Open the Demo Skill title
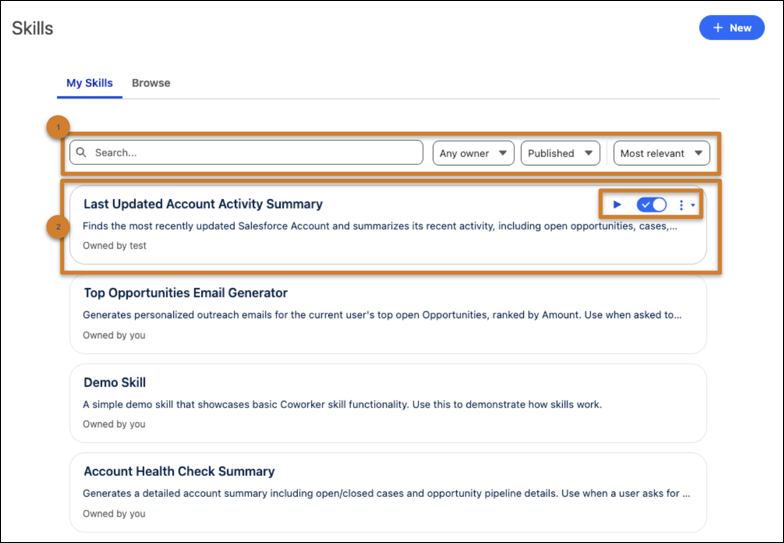784x543 pixels. click(x=114, y=382)
